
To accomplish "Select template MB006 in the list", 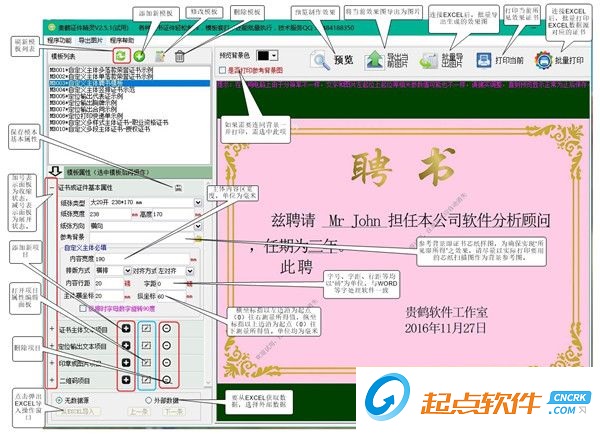I will pyautogui.click(x=129, y=103).
